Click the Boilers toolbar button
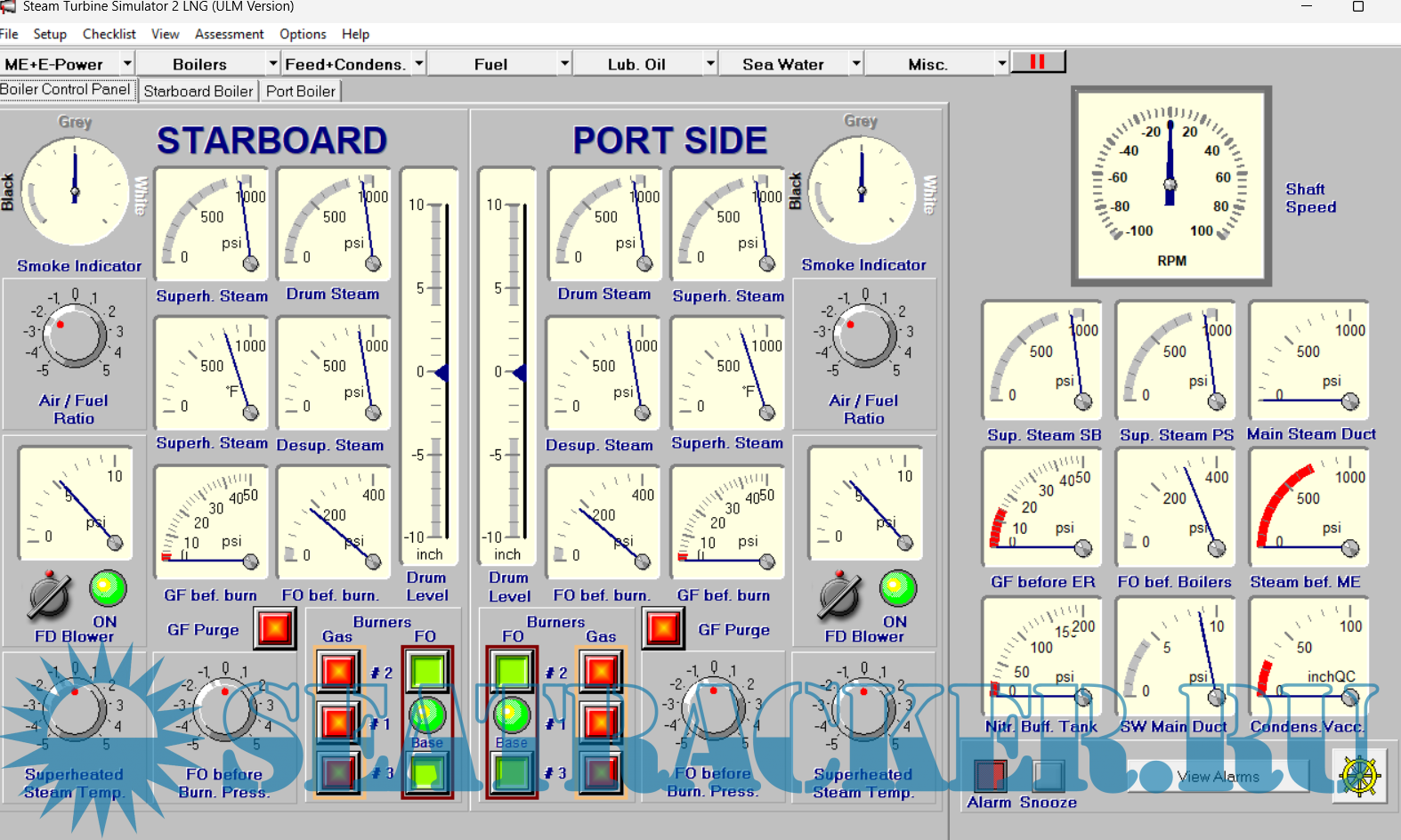This screenshot has height=840, width=1401. (199, 64)
